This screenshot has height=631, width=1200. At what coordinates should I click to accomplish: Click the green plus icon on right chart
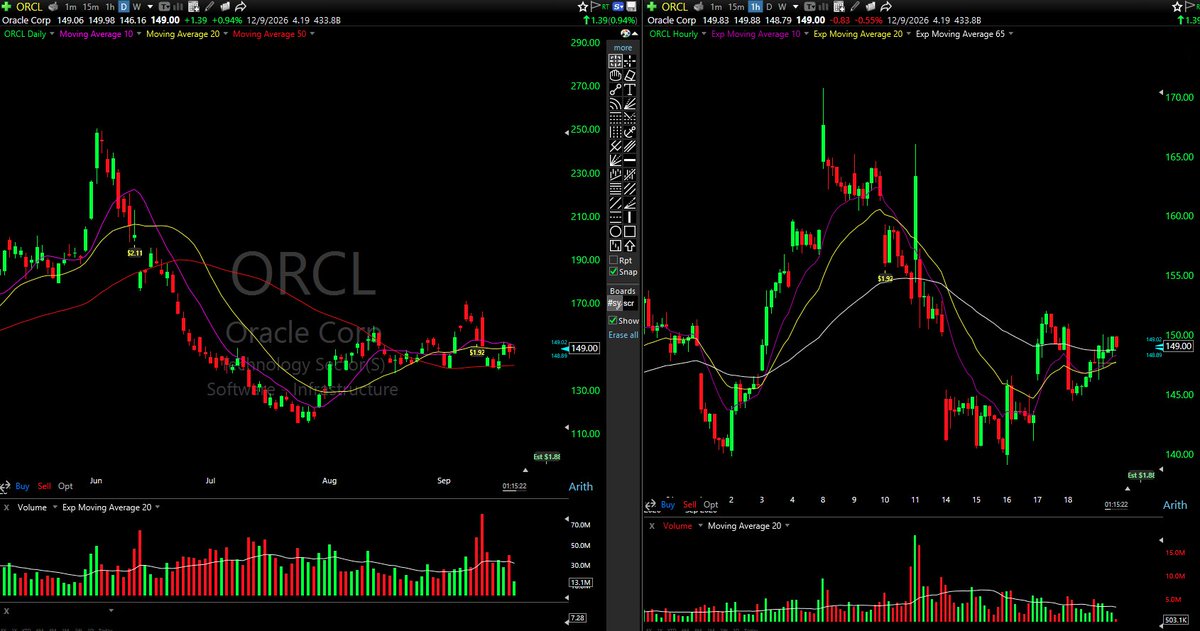[x=652, y=6]
